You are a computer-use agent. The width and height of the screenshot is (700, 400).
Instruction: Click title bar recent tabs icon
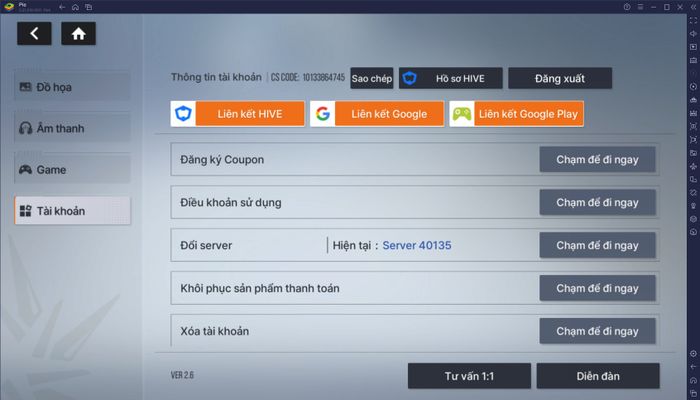89,7
